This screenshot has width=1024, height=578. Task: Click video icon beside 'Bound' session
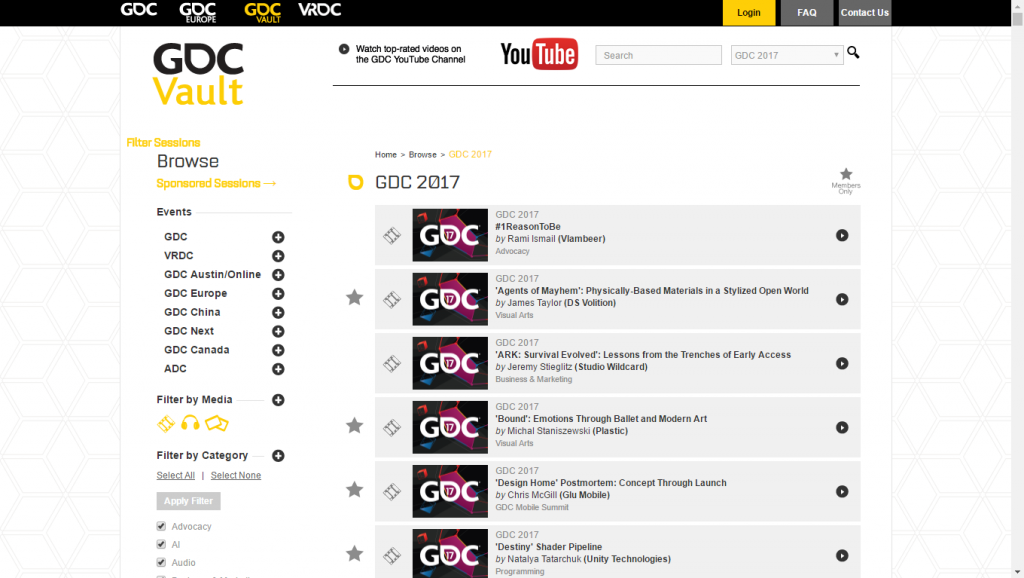pyautogui.click(x=392, y=427)
